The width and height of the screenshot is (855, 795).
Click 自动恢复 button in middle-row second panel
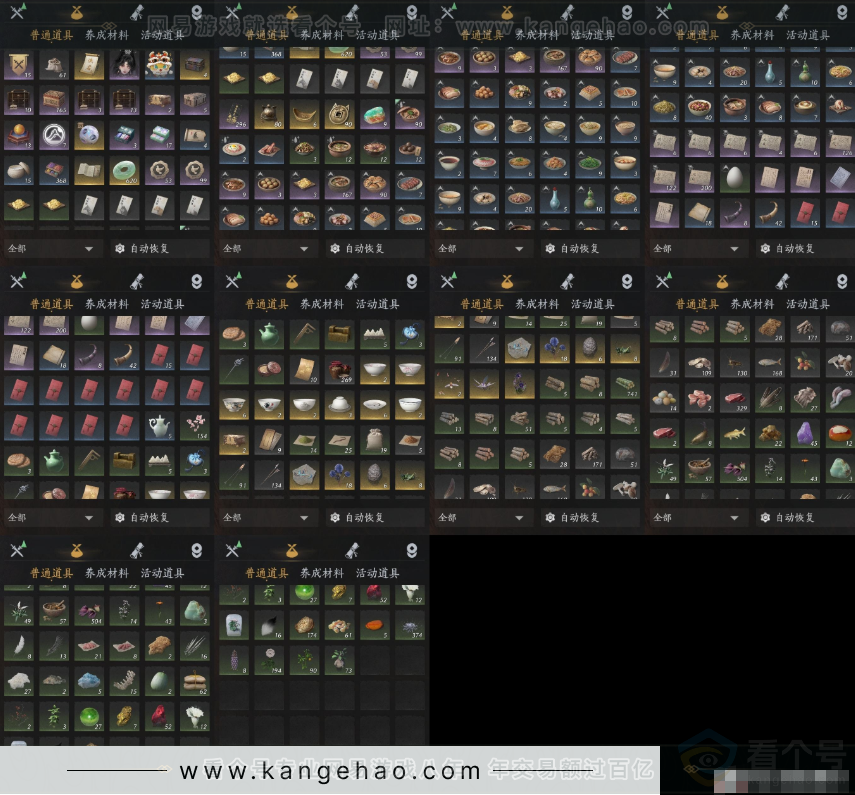(375, 517)
